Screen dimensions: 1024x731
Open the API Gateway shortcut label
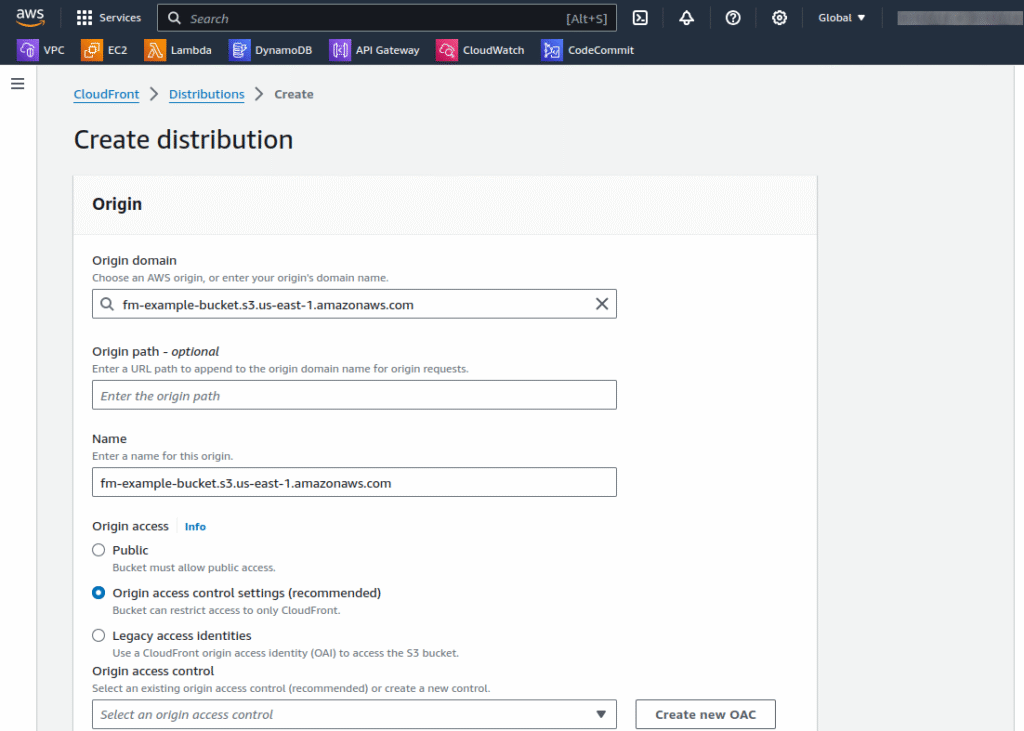387,50
